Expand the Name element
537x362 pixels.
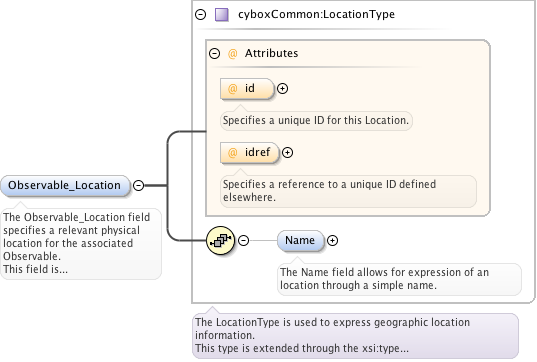[332, 240]
